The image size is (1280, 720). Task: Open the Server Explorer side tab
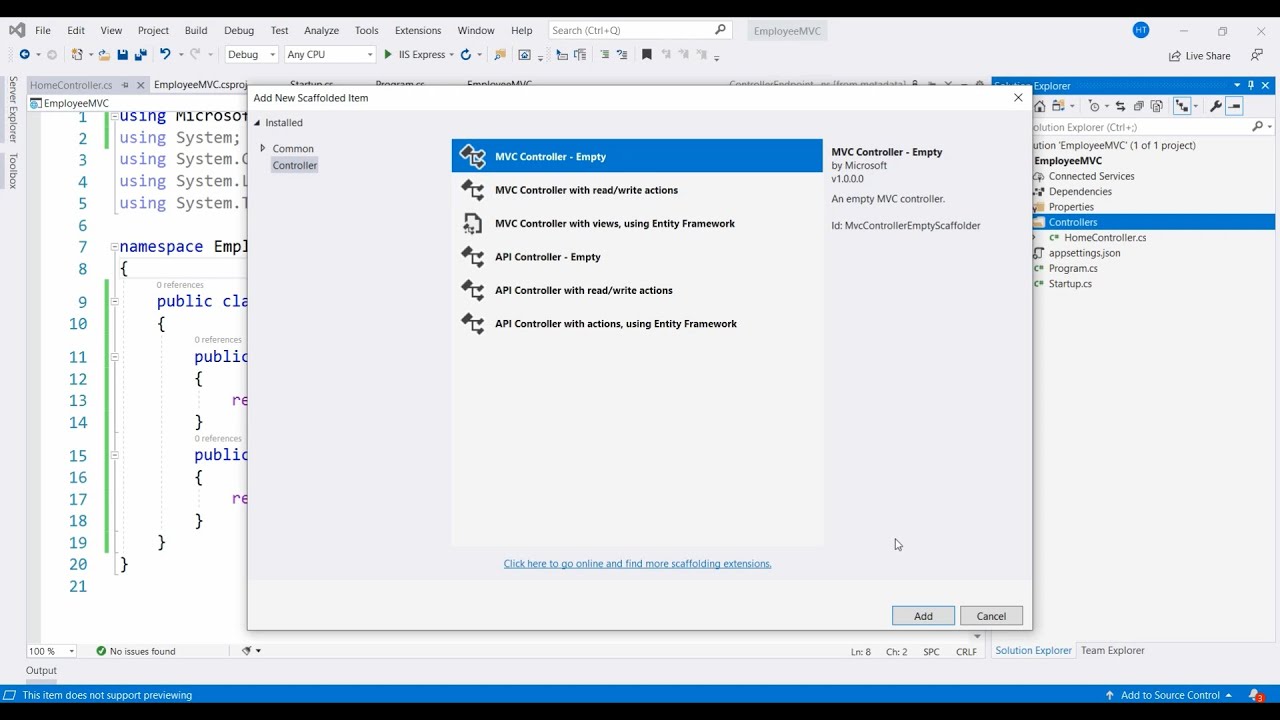[13, 109]
